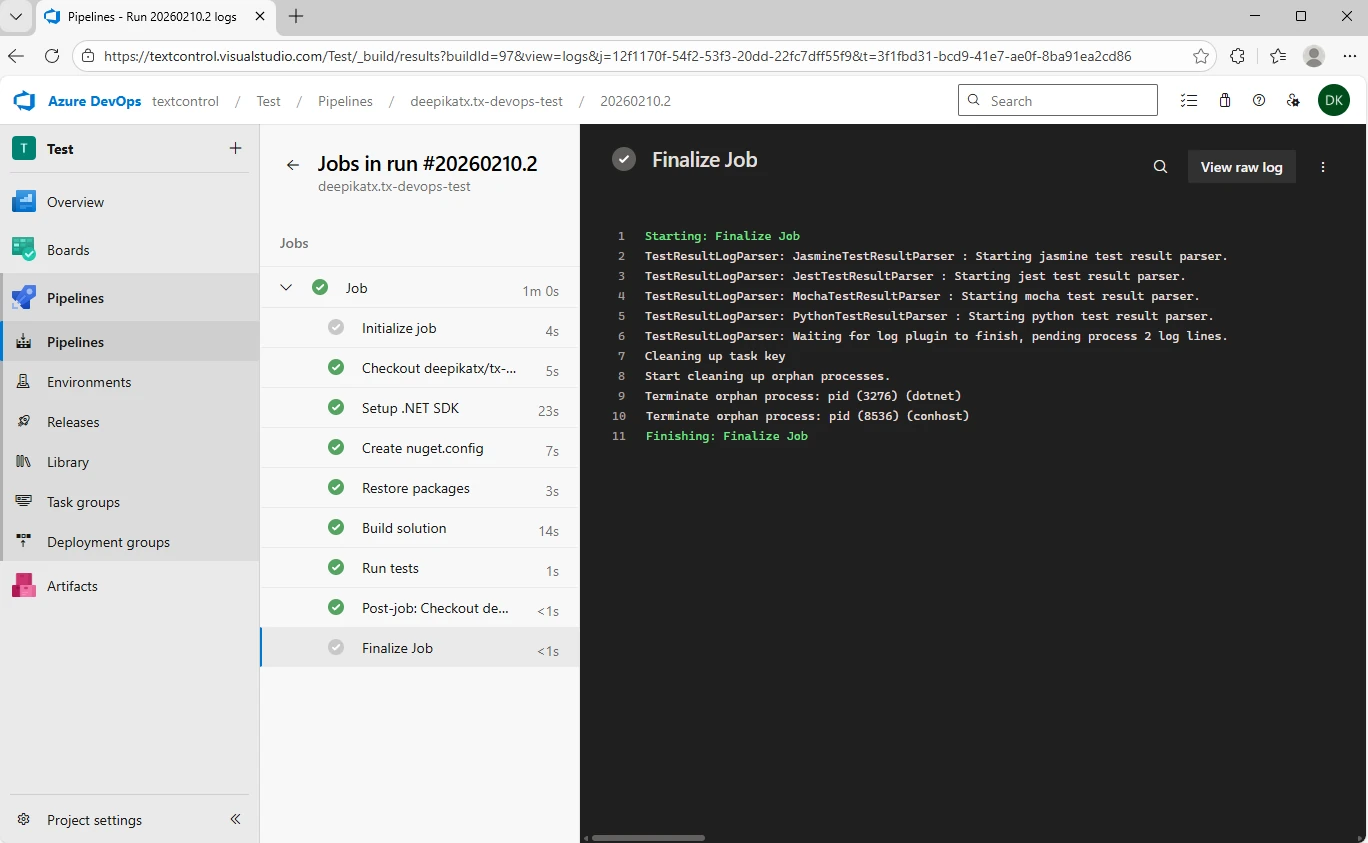1368x843 pixels.
Task: Open the browser tab search dropdown
Action: click(16, 16)
